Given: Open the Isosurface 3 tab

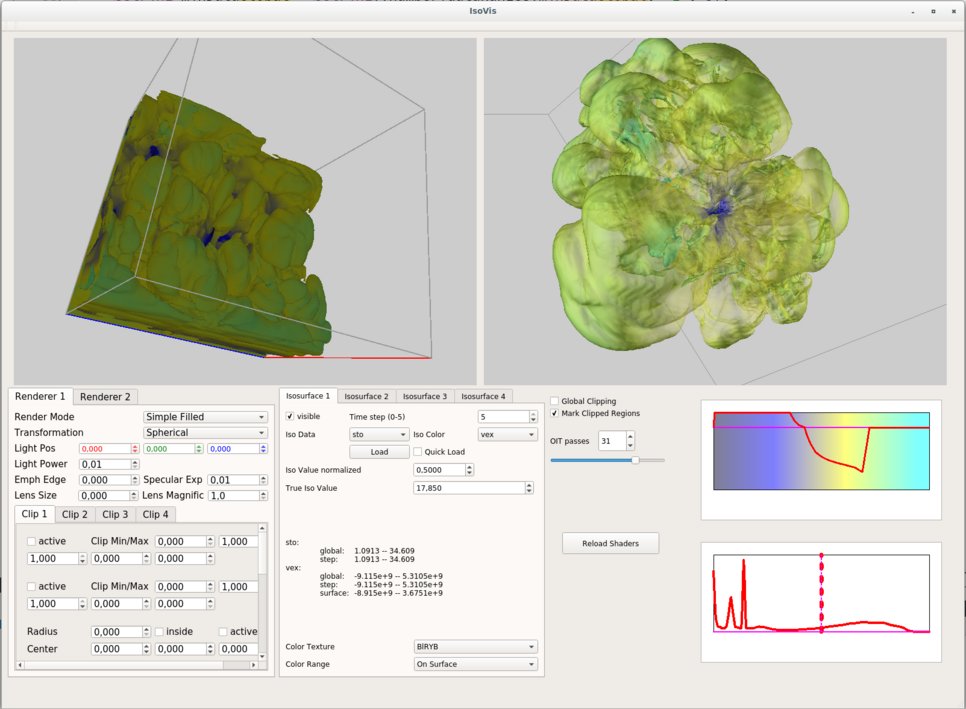Looking at the screenshot, I should tap(425, 397).
